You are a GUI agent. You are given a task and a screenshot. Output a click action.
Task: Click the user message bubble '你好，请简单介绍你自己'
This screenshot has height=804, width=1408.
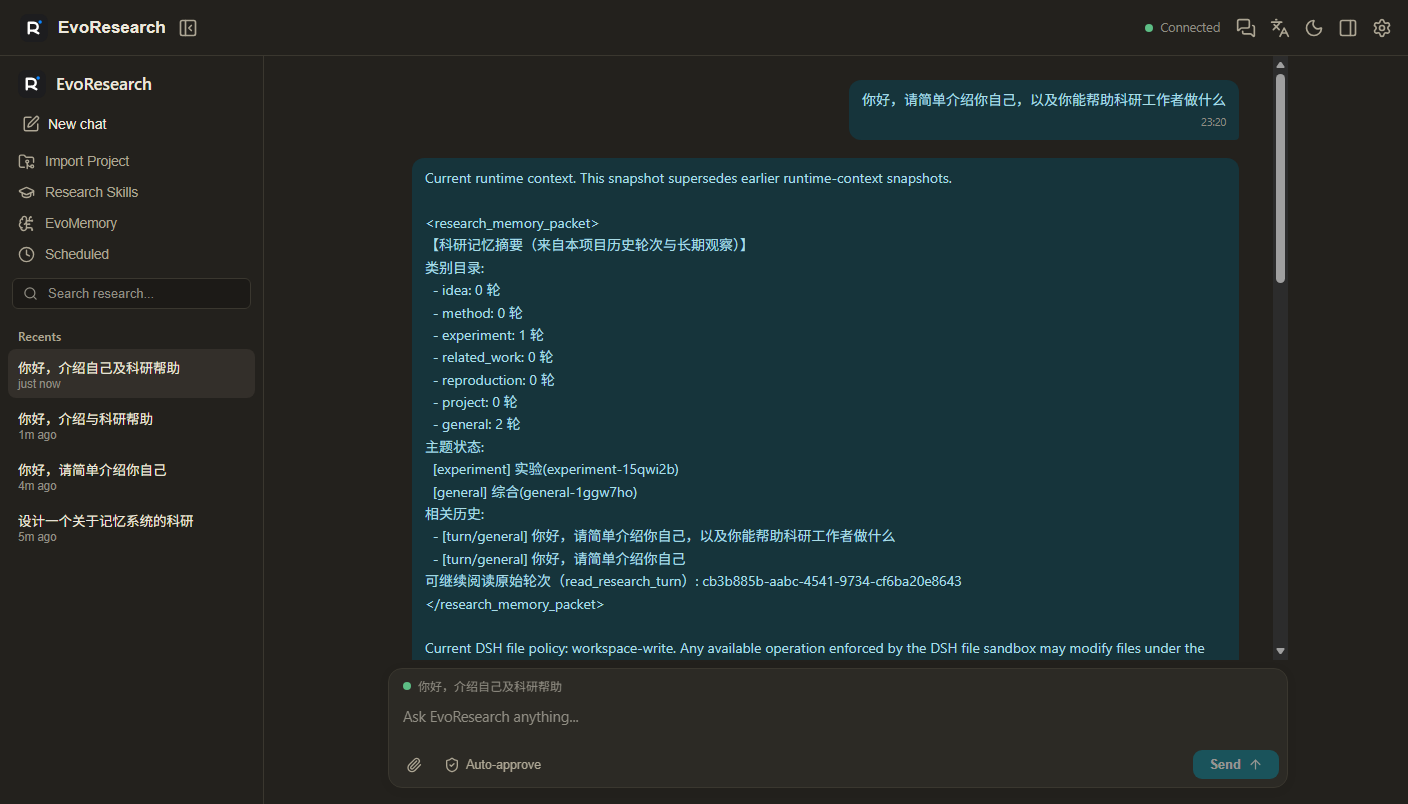coord(1044,109)
